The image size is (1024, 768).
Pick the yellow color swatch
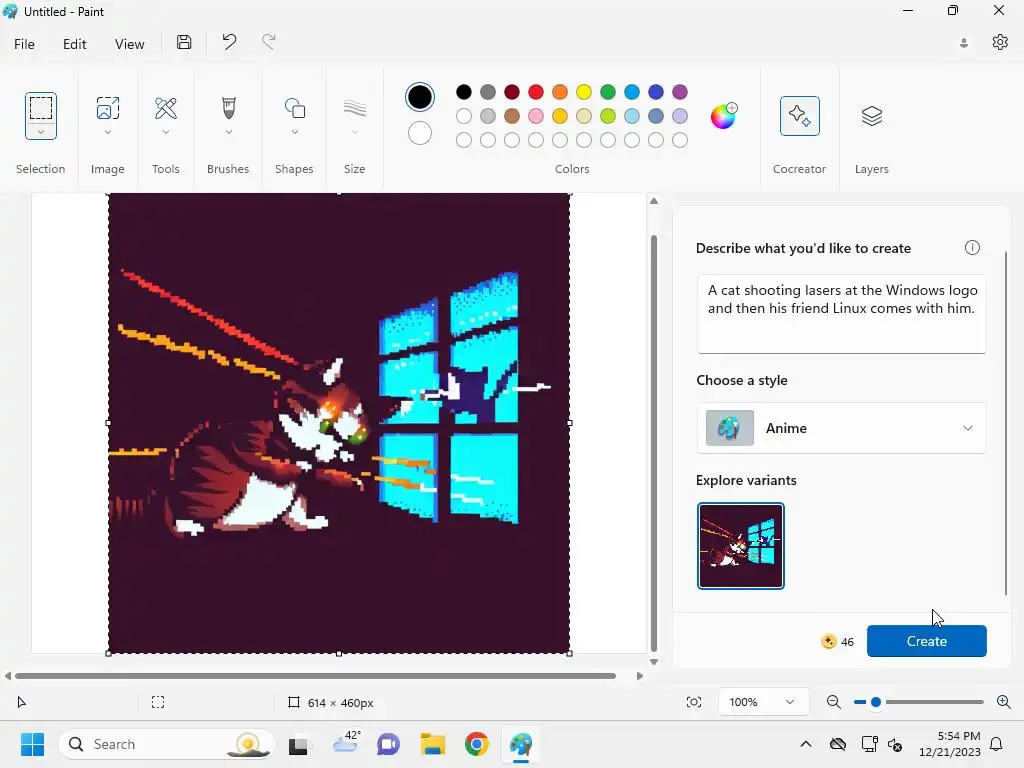point(584,92)
